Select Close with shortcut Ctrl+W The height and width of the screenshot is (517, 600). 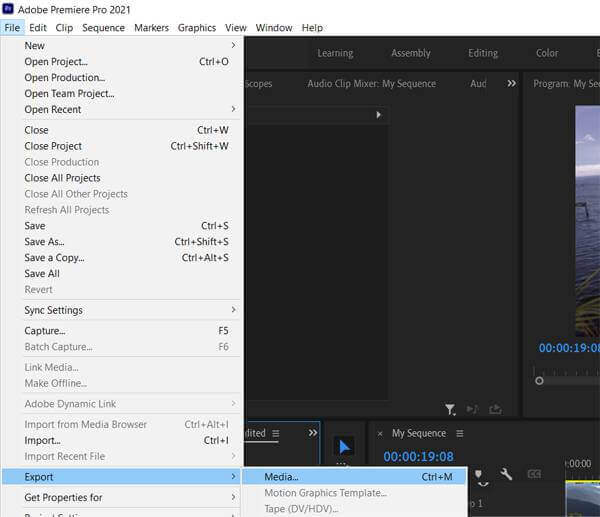[x=122, y=130]
